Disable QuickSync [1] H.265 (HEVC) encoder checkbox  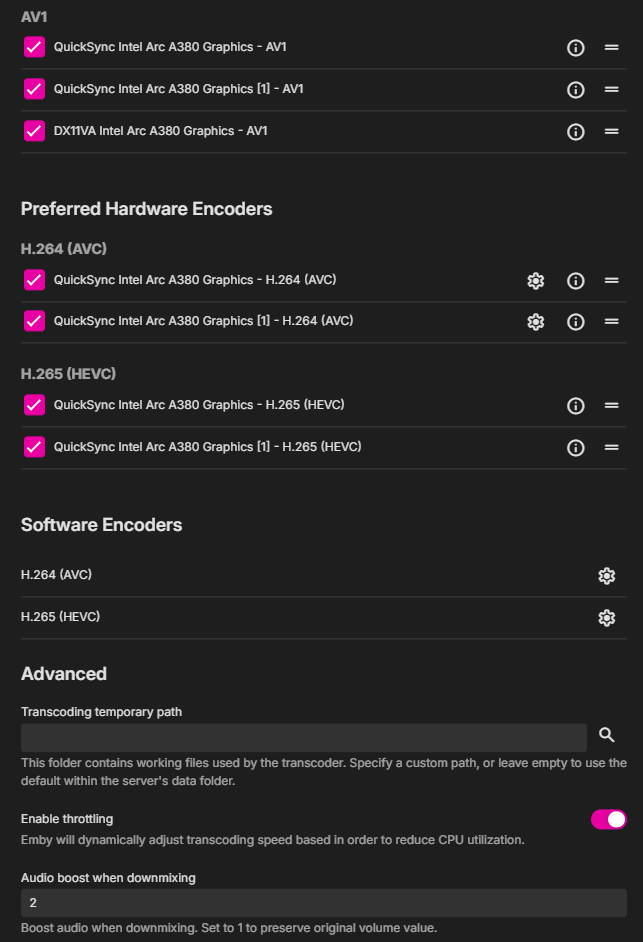34,447
